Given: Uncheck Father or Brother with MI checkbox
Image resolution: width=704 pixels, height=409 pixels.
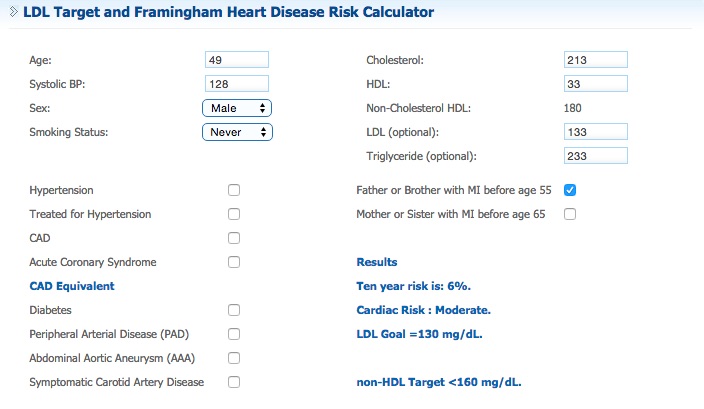Looking at the screenshot, I should (570, 190).
